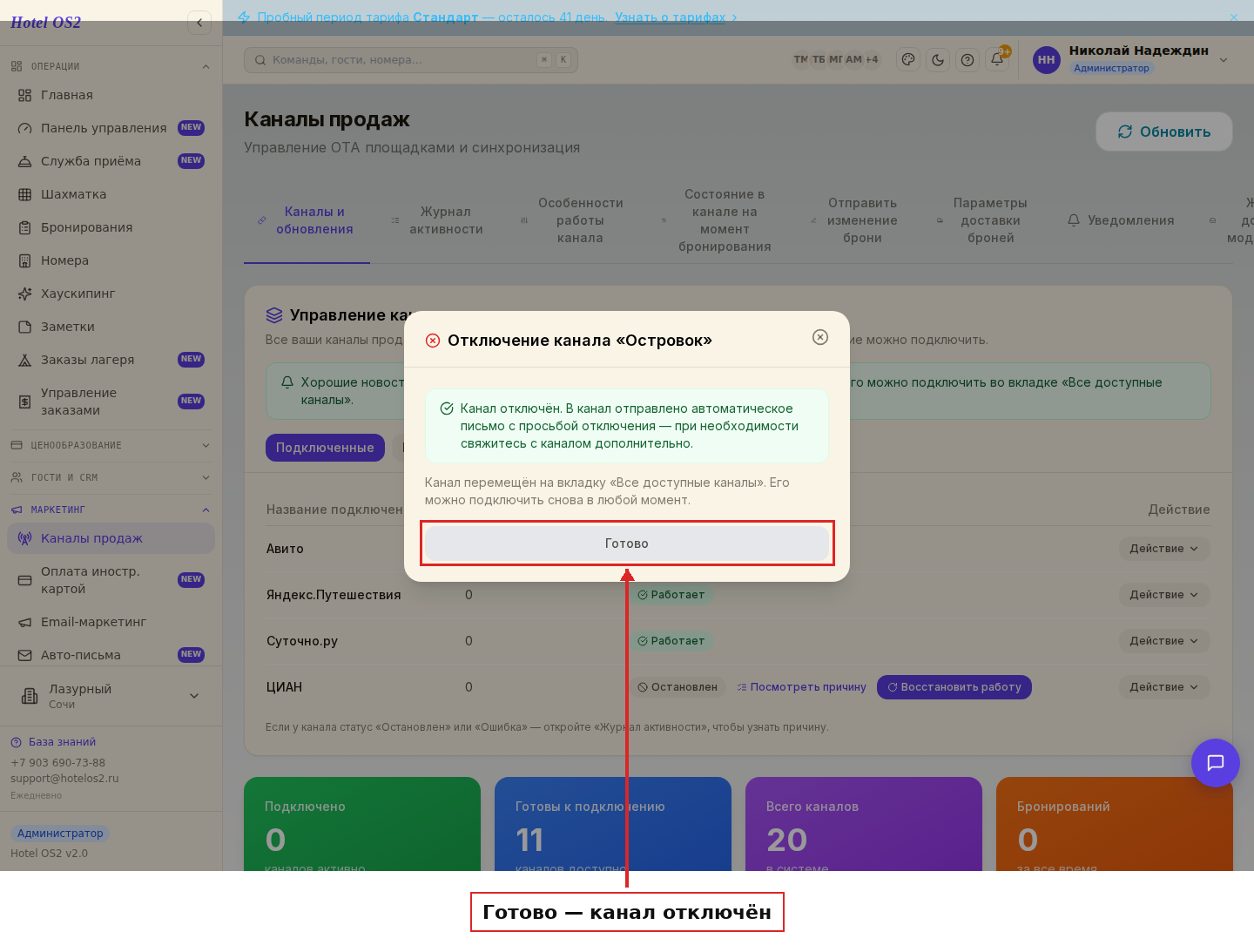Open Параметры доставки броней tab
Screen dimensions: 1254x952
click(x=982, y=220)
